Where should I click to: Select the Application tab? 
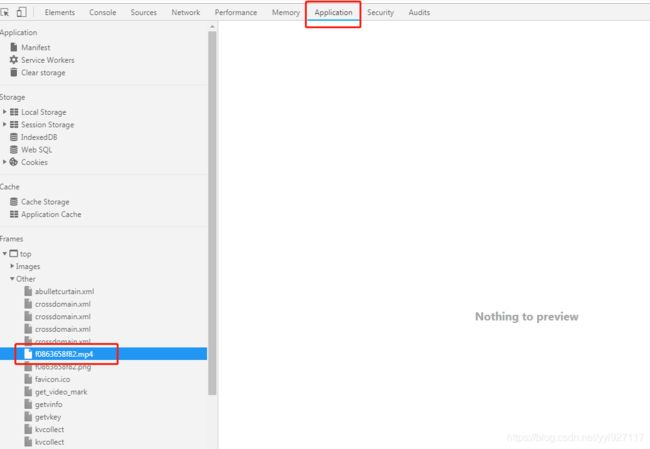tap(333, 12)
